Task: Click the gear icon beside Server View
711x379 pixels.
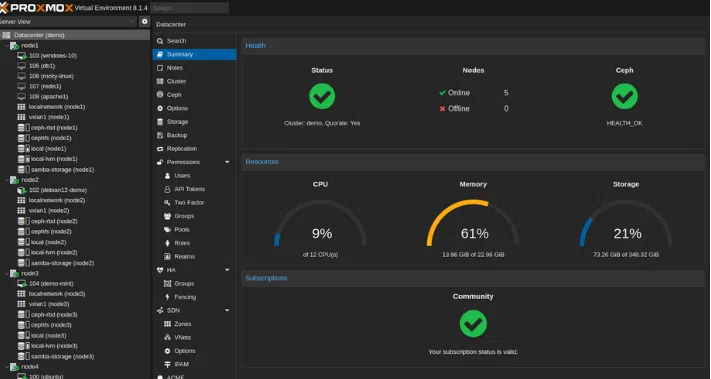Action: pyautogui.click(x=144, y=21)
